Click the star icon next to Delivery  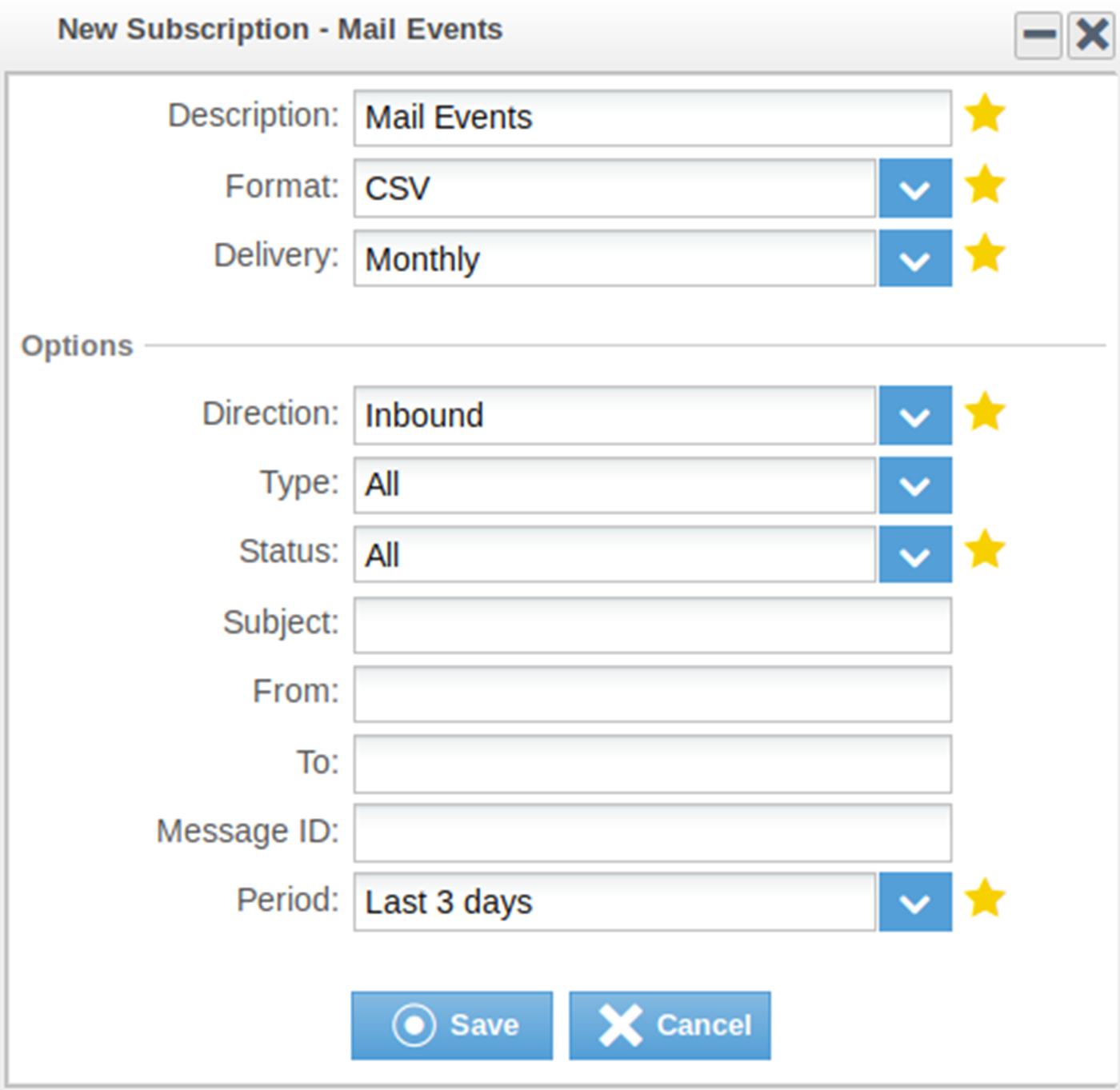pyautogui.click(x=985, y=254)
